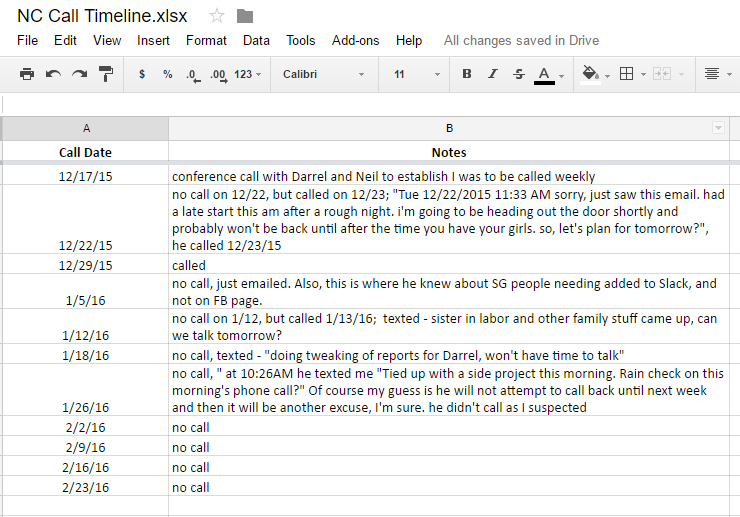Select column B header
This screenshot has height=517, width=740.
click(x=449, y=128)
